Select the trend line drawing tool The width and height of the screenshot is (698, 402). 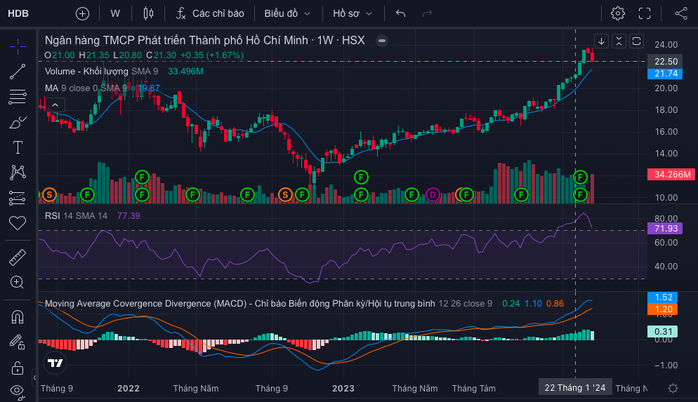point(17,72)
